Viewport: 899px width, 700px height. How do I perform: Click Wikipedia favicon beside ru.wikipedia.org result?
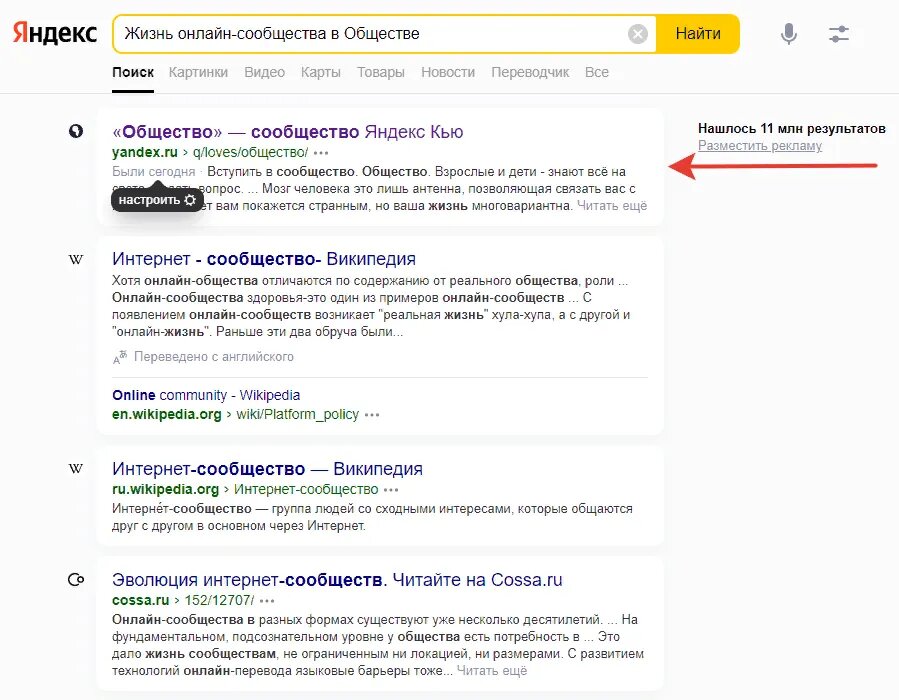tap(76, 468)
